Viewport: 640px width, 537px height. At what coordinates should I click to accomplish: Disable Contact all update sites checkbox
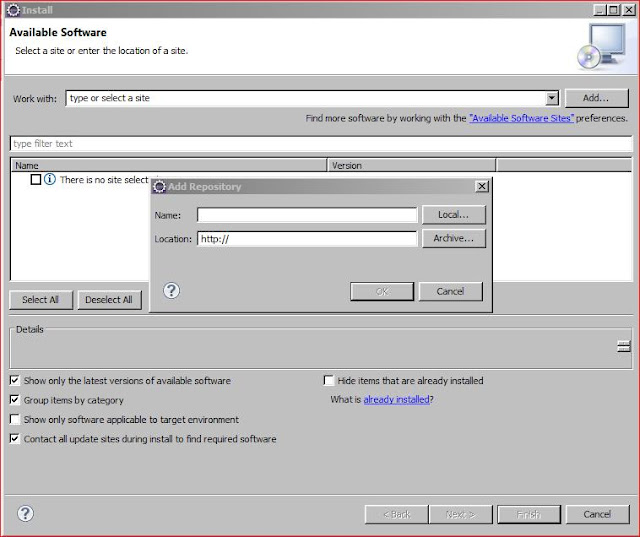click(15, 438)
